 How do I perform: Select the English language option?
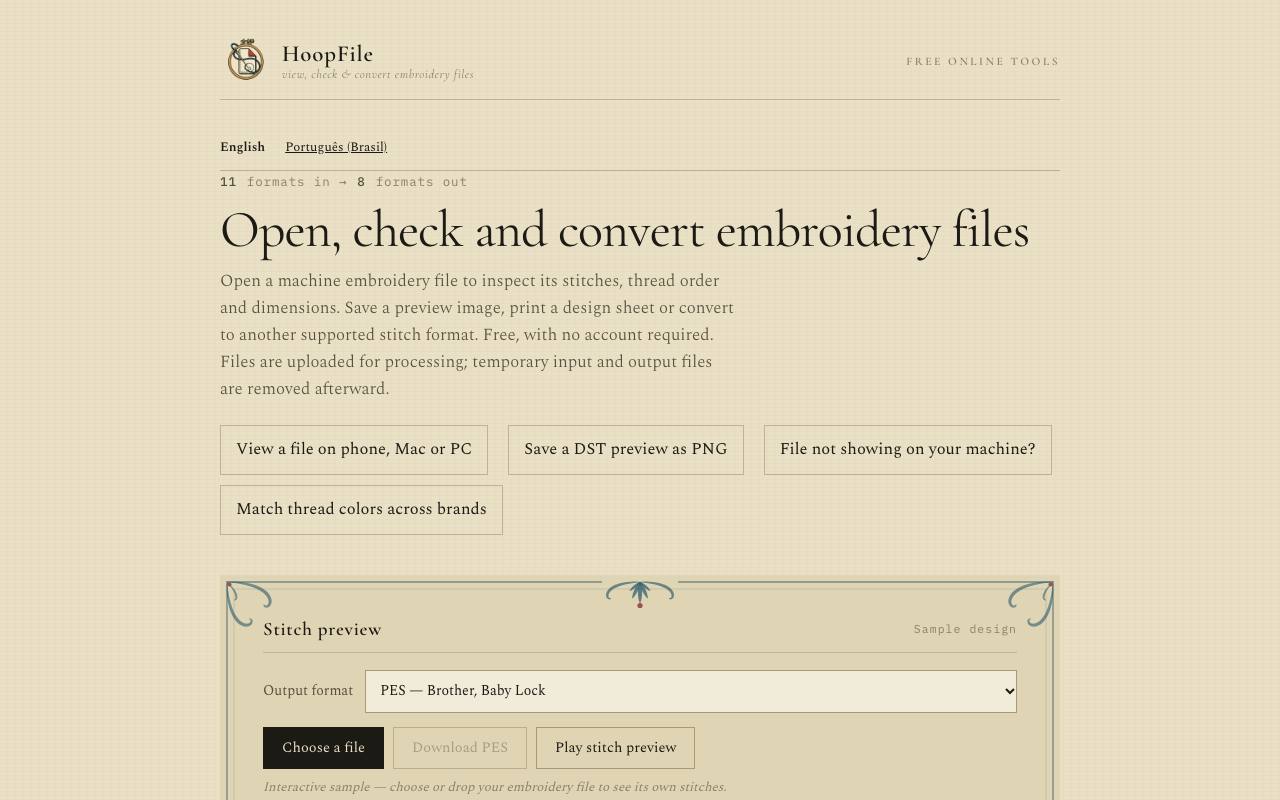point(242,147)
